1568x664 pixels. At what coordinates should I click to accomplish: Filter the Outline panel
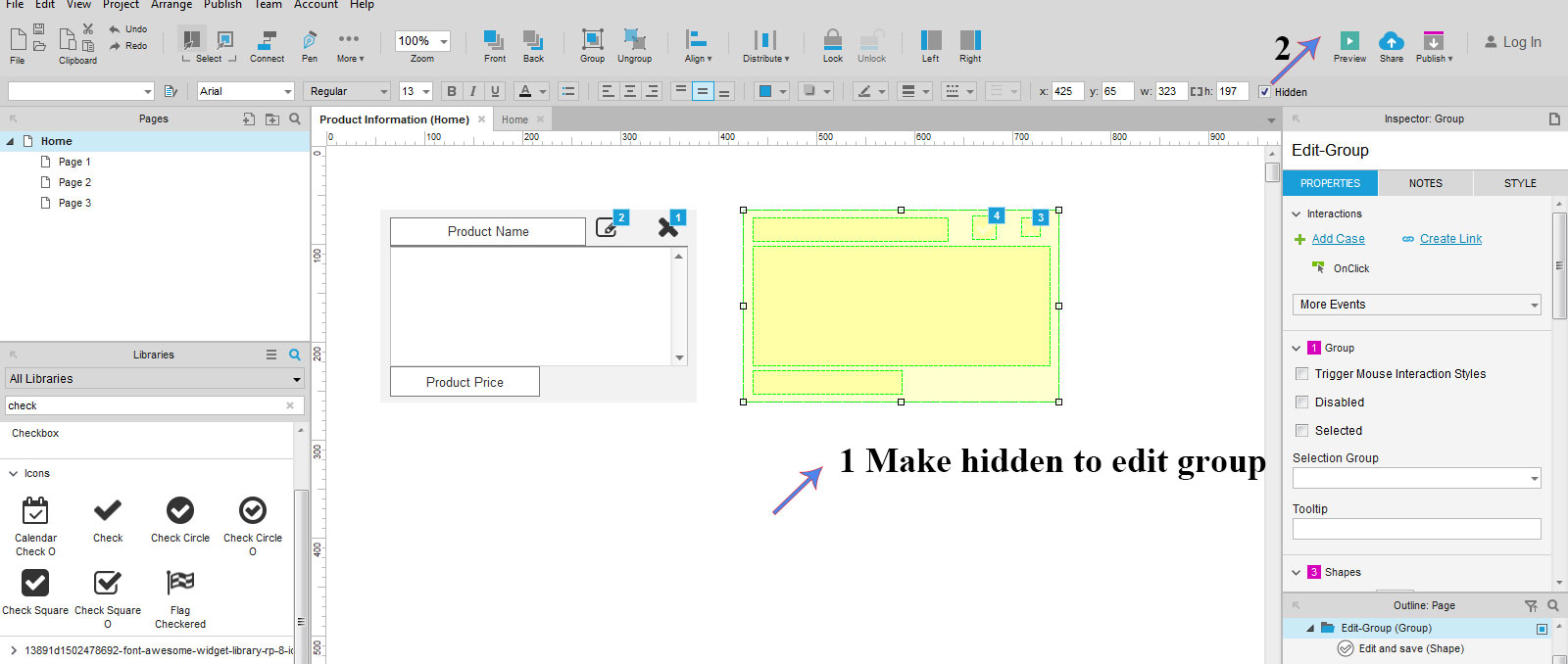pyautogui.click(x=1531, y=605)
